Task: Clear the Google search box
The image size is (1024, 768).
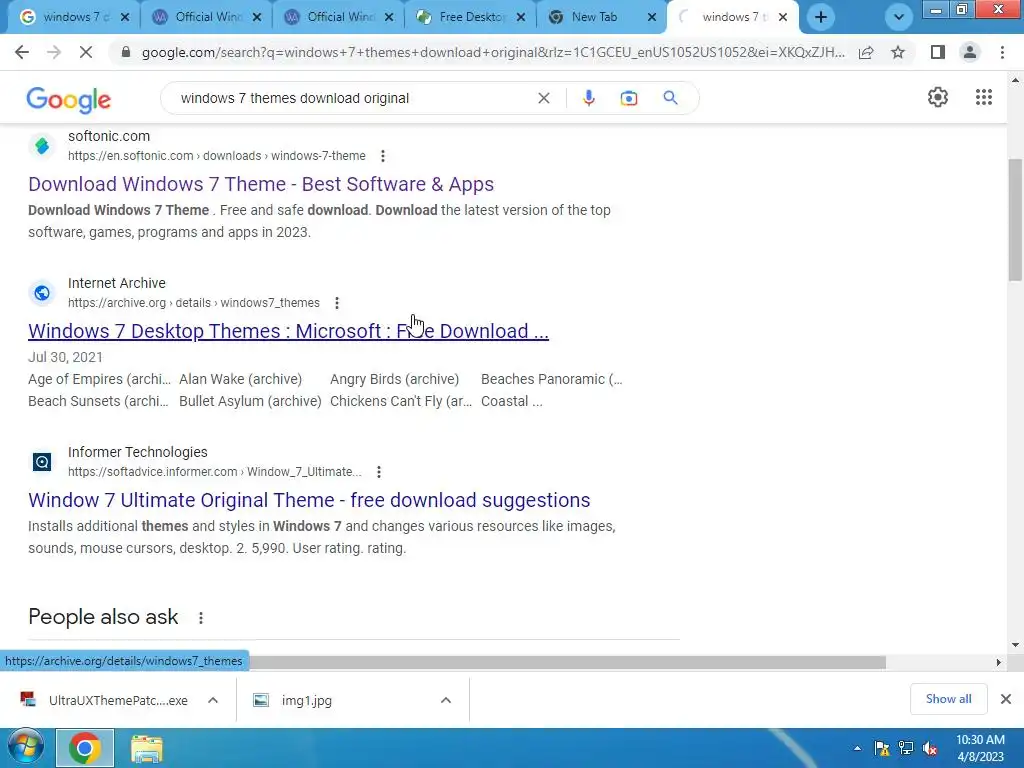Action: click(543, 98)
